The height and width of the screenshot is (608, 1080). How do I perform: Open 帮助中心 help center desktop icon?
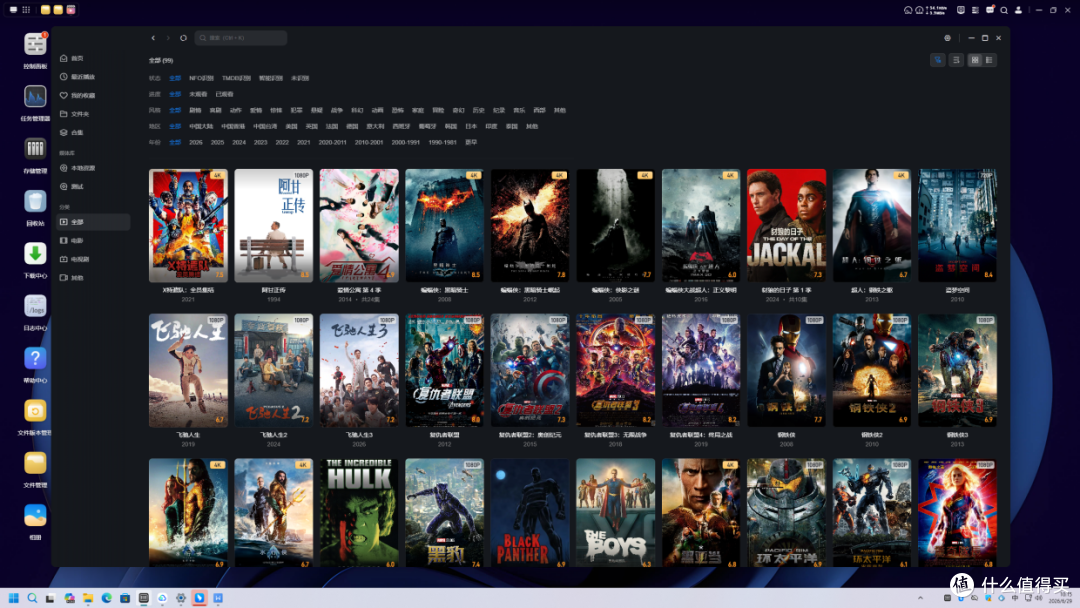(35, 364)
